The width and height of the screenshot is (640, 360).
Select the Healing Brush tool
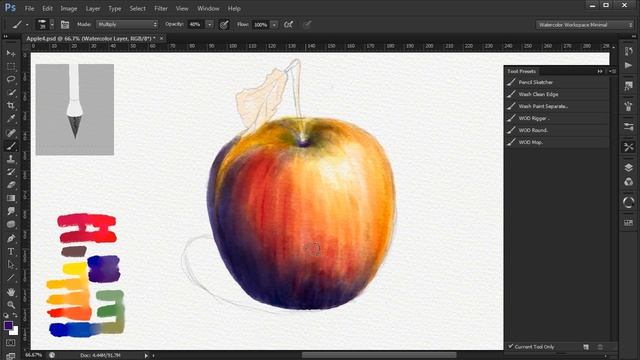point(11,132)
